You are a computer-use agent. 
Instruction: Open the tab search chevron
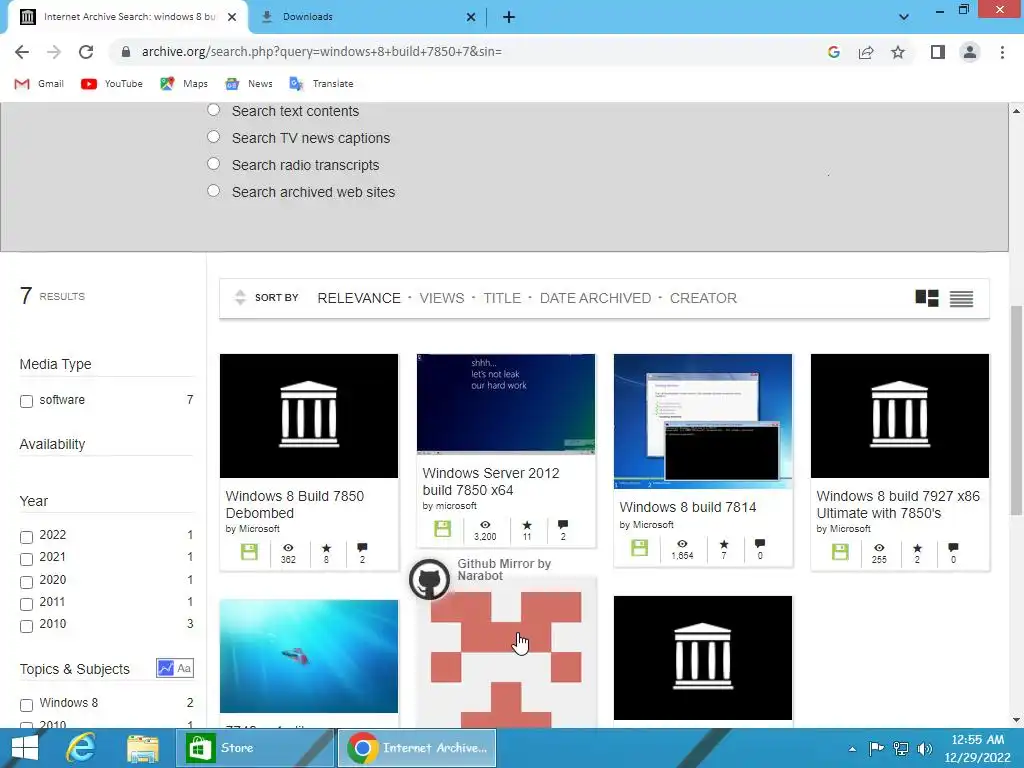[x=904, y=17]
